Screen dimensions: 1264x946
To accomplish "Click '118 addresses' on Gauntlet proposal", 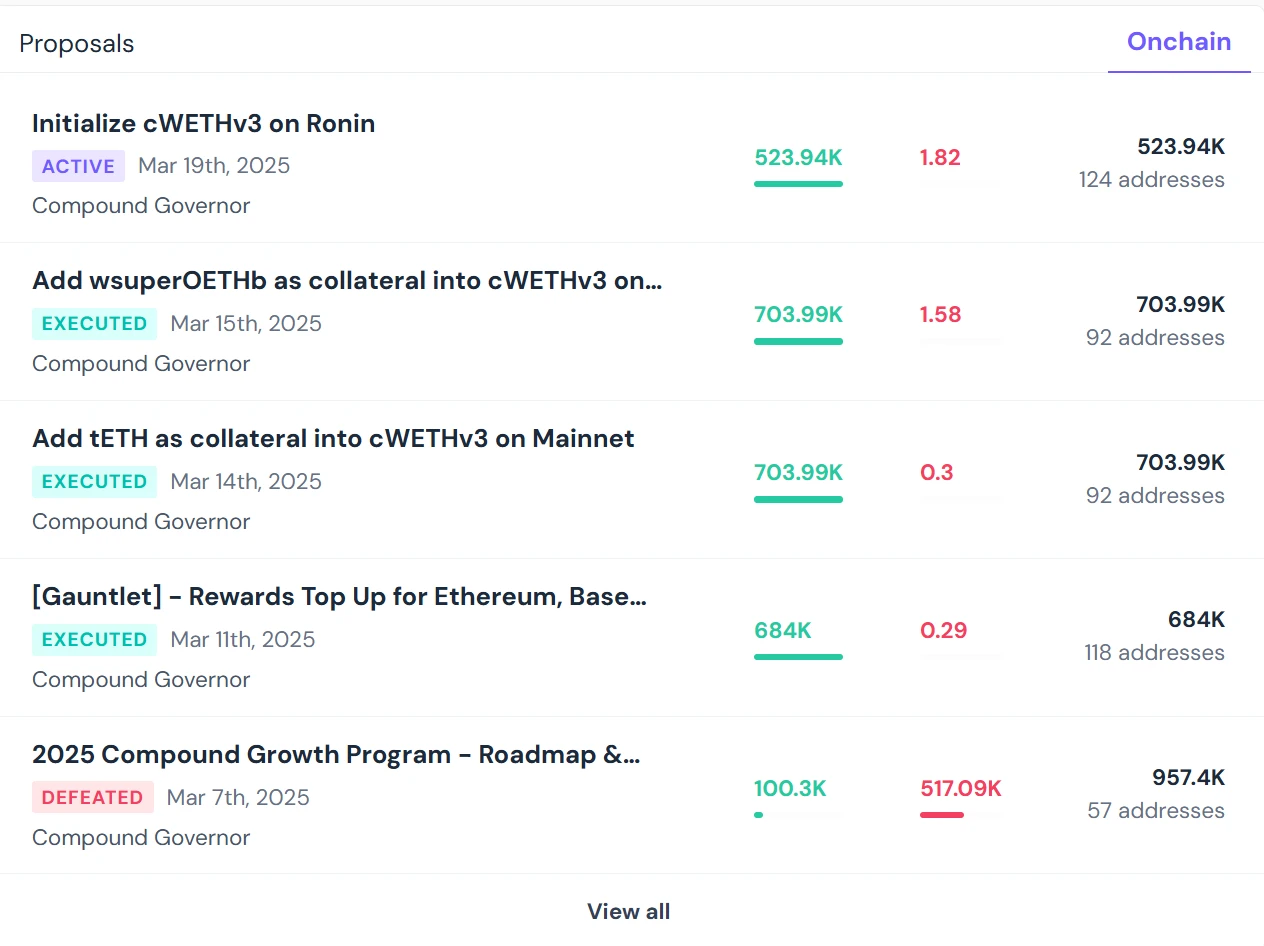I will [x=1154, y=653].
